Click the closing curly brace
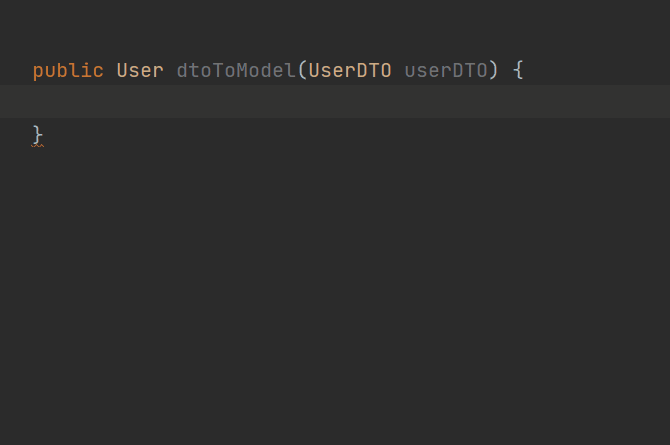 click(38, 135)
